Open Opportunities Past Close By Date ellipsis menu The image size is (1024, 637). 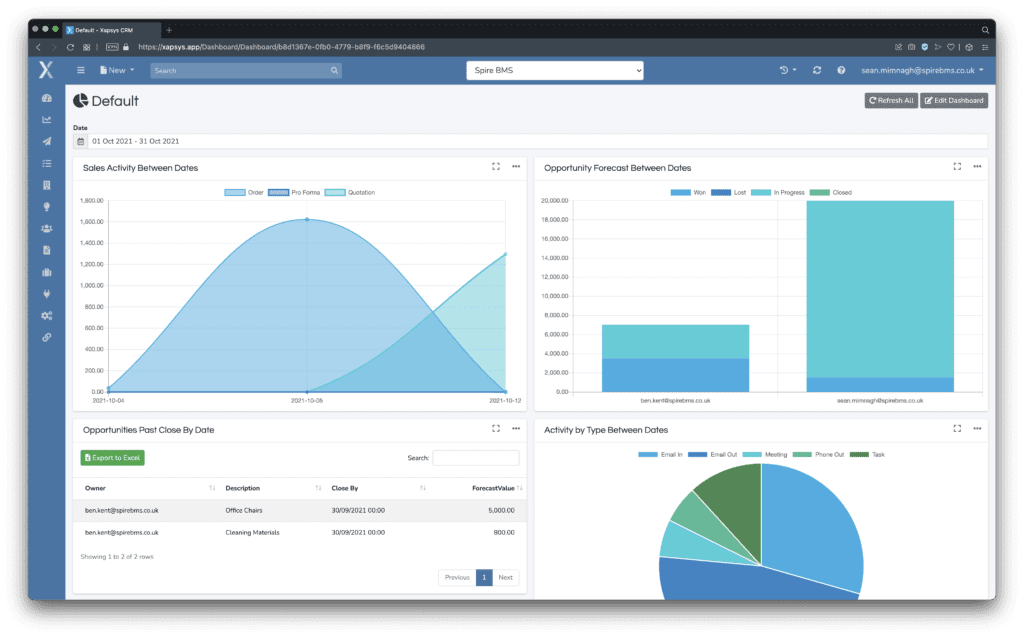tap(516, 429)
